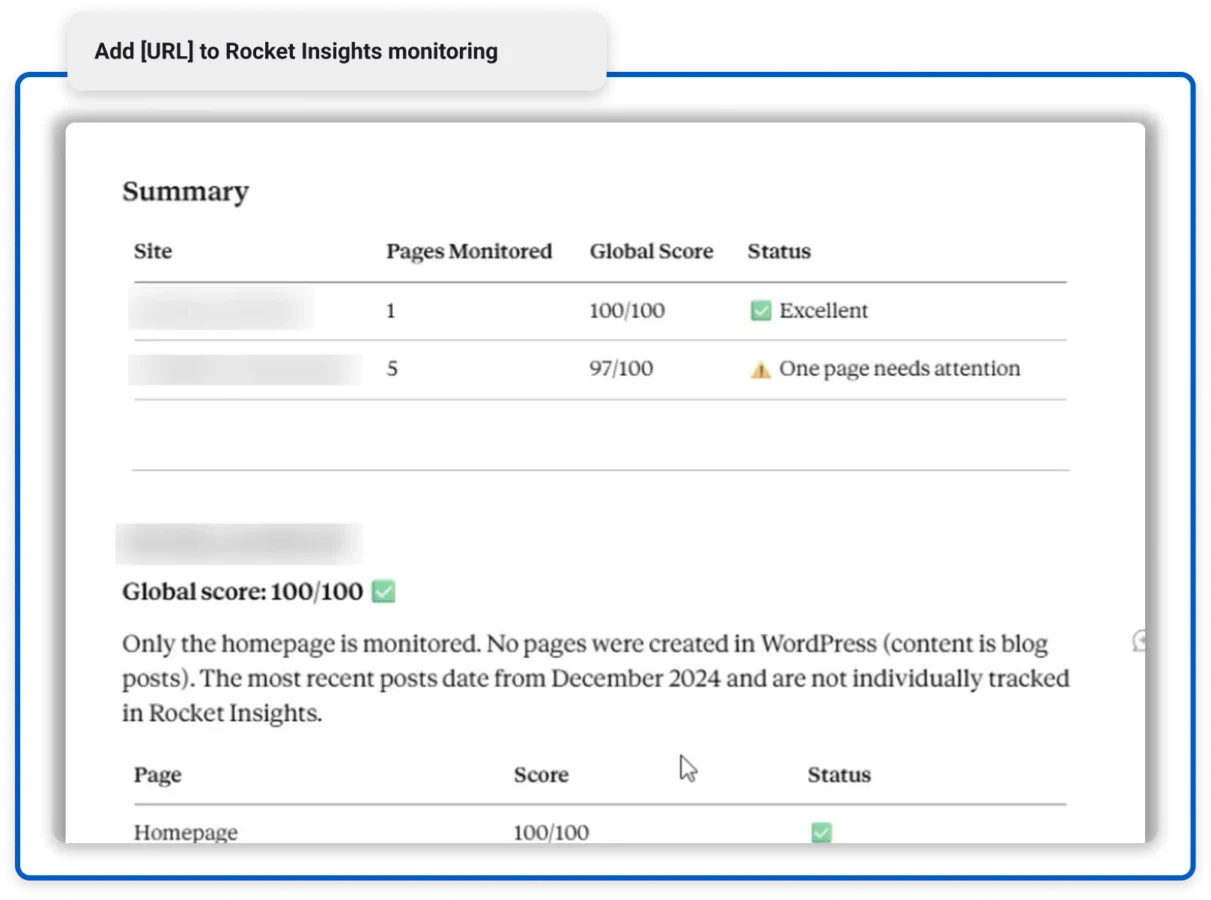Click the Summary table 'Status' column header
The image size is (1211, 900).
tap(779, 251)
